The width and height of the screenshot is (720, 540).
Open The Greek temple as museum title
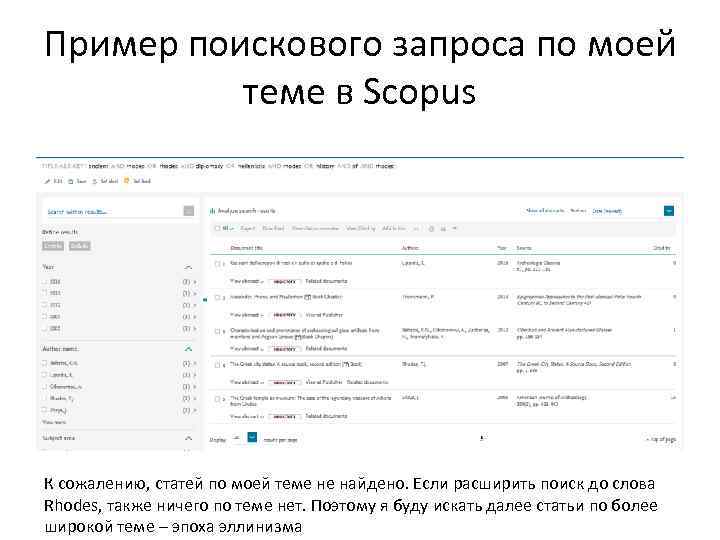(x=310, y=401)
